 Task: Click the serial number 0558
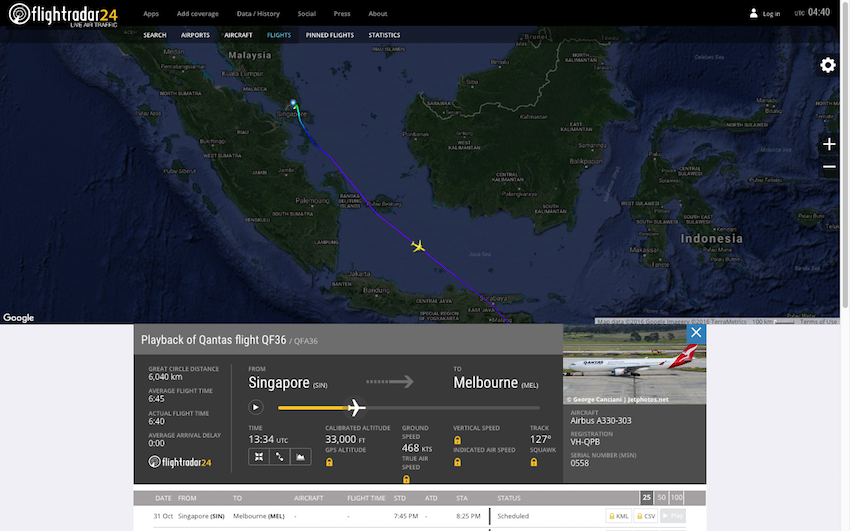click(x=579, y=463)
